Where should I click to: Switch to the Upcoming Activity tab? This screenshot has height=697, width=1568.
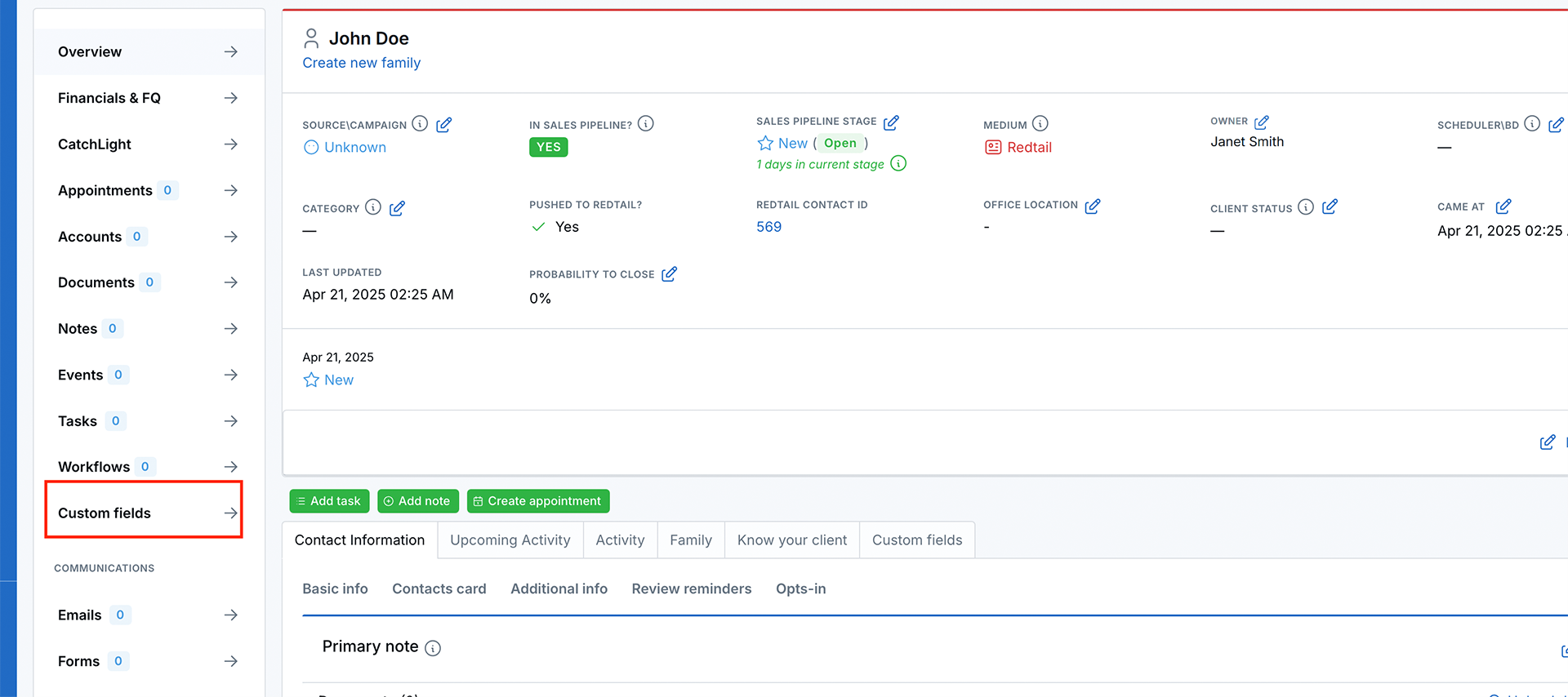[x=510, y=540]
